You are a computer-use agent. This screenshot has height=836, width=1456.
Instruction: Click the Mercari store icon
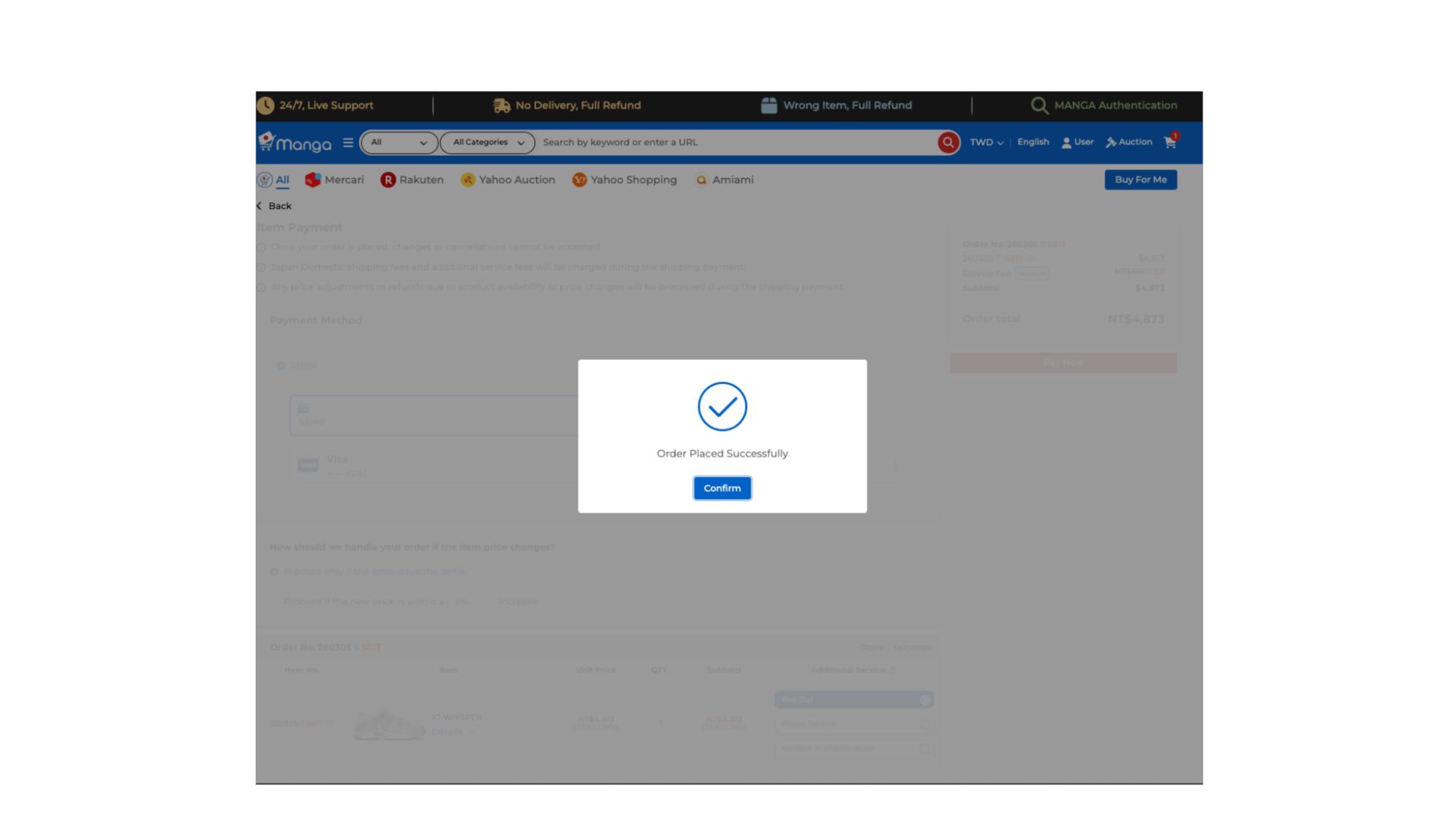point(313,180)
